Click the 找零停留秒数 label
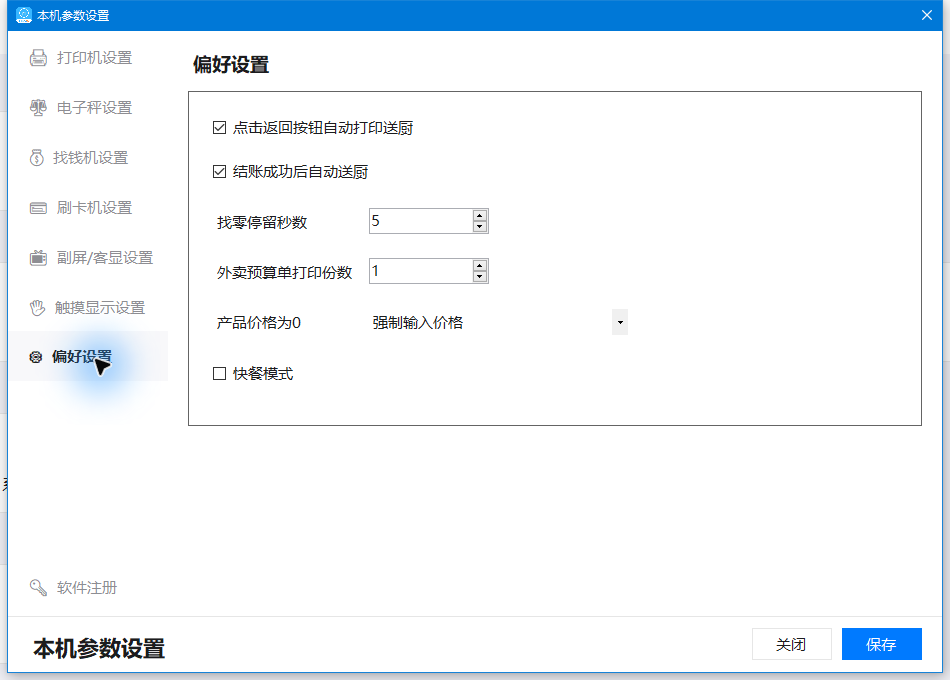This screenshot has height=680, width=950. (262, 222)
